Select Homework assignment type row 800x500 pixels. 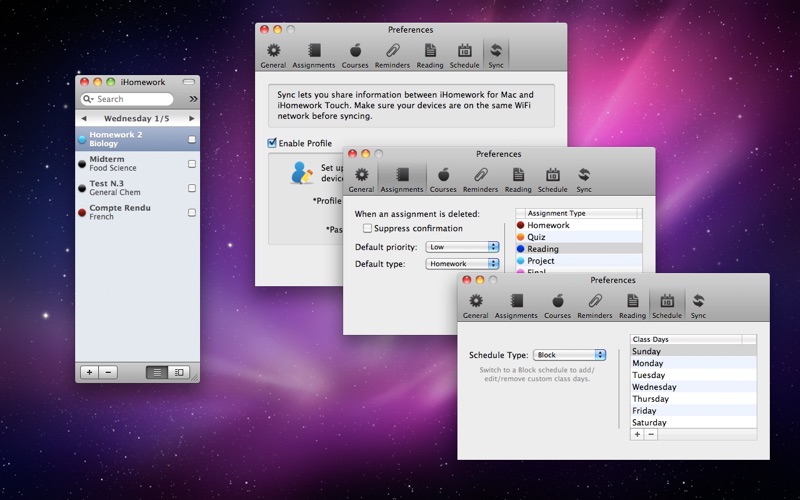click(x=579, y=225)
